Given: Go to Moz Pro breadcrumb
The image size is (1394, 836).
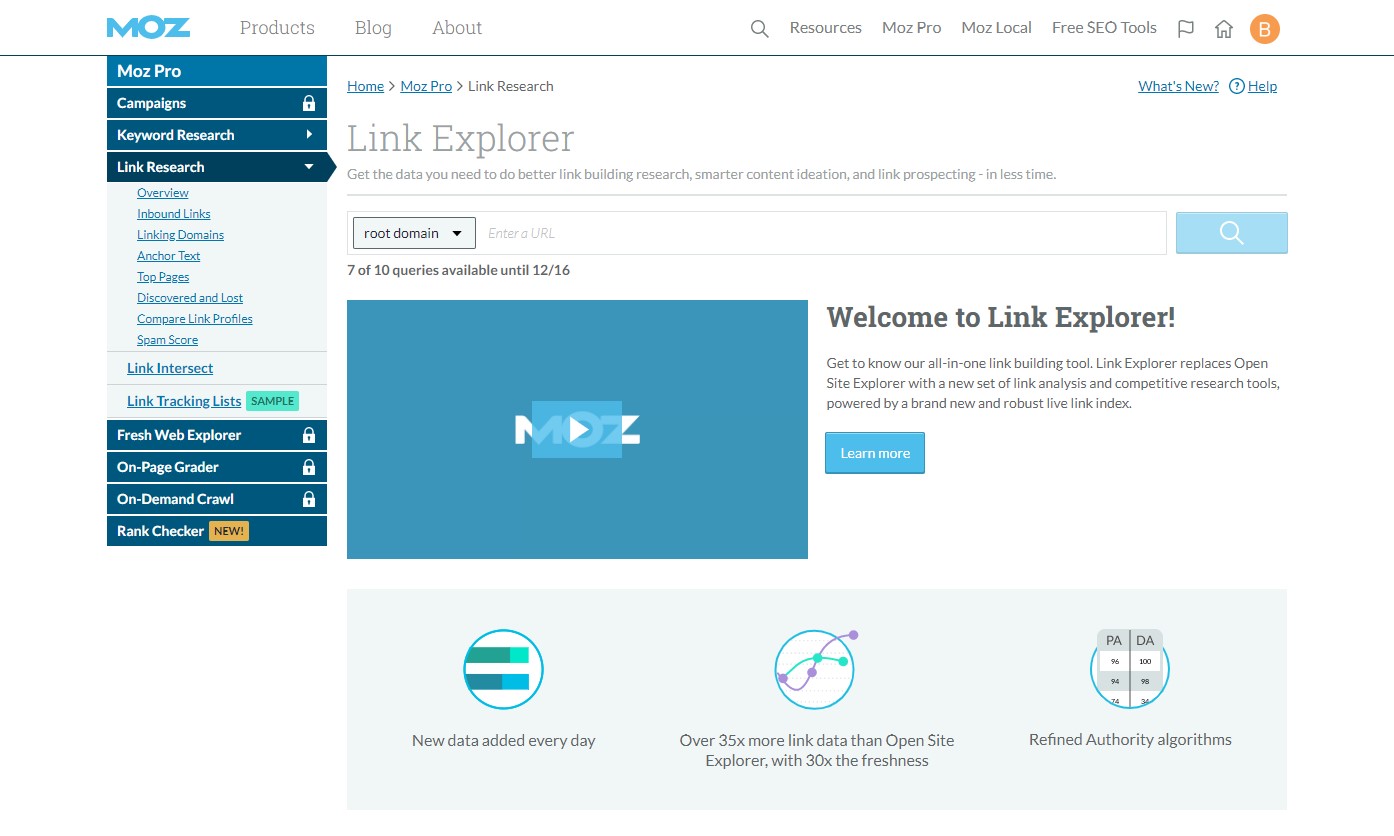Looking at the screenshot, I should click(x=426, y=86).
